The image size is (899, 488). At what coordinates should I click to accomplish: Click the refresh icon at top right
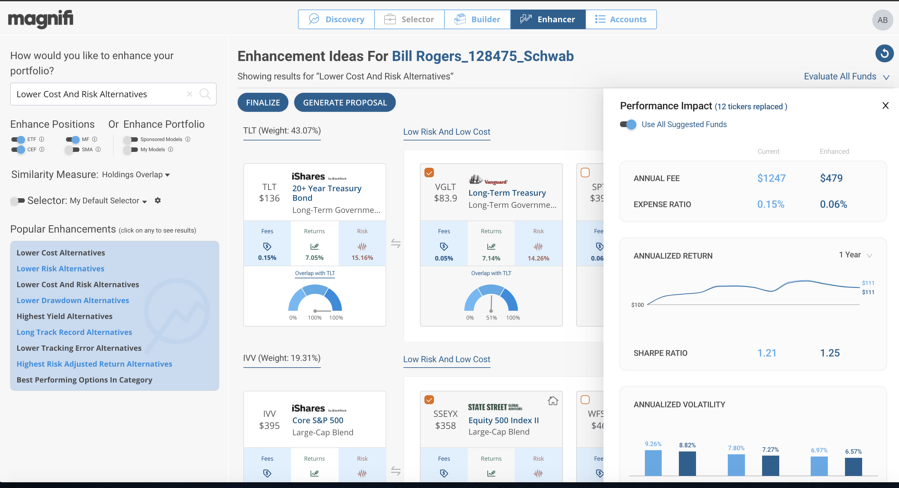point(884,53)
